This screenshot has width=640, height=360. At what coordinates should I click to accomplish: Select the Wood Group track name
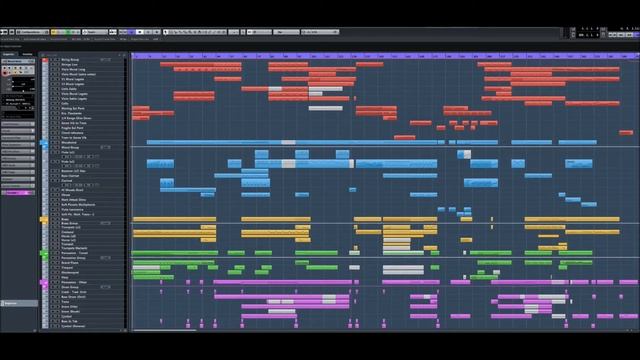coord(70,147)
